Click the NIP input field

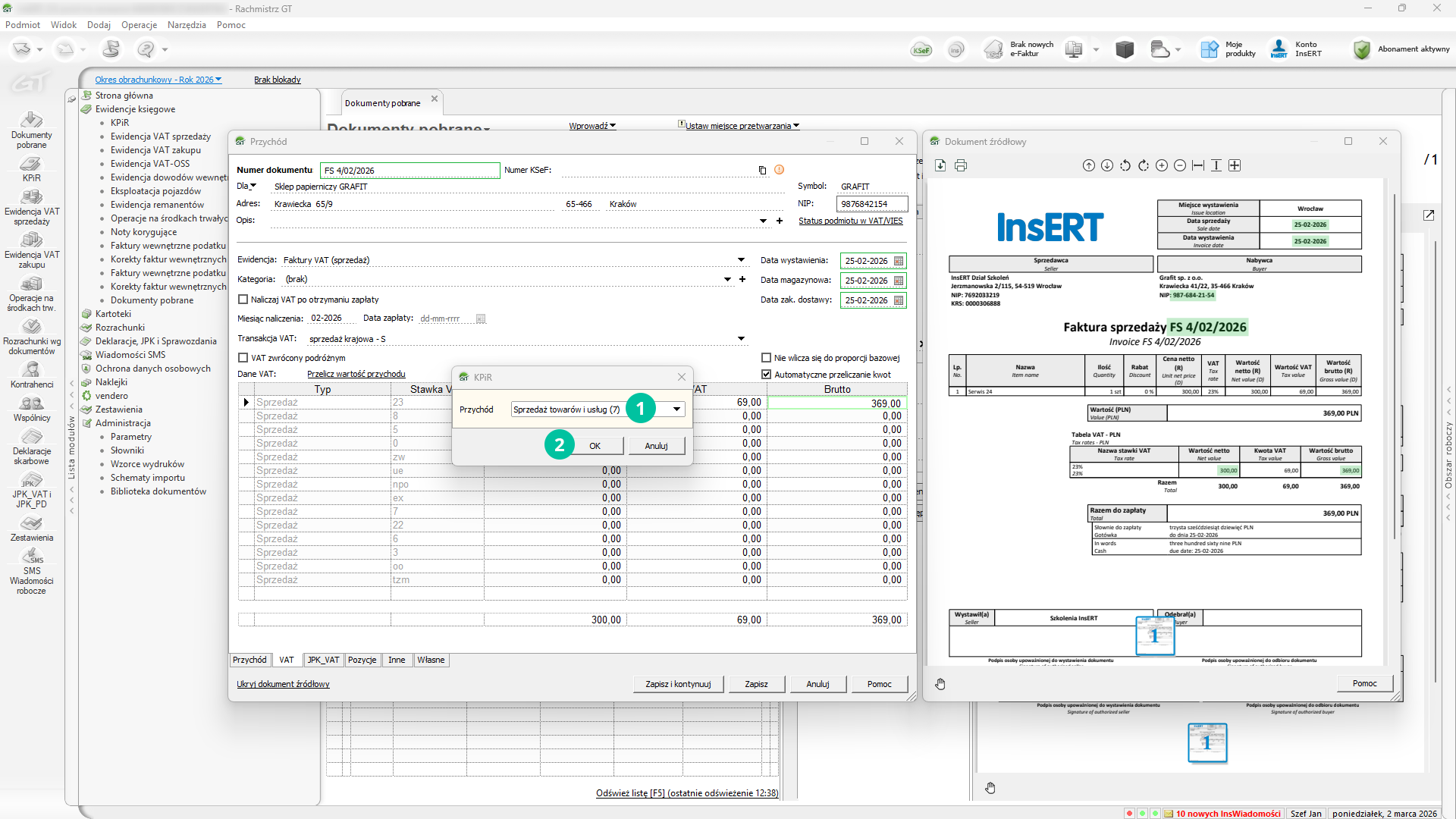871,204
